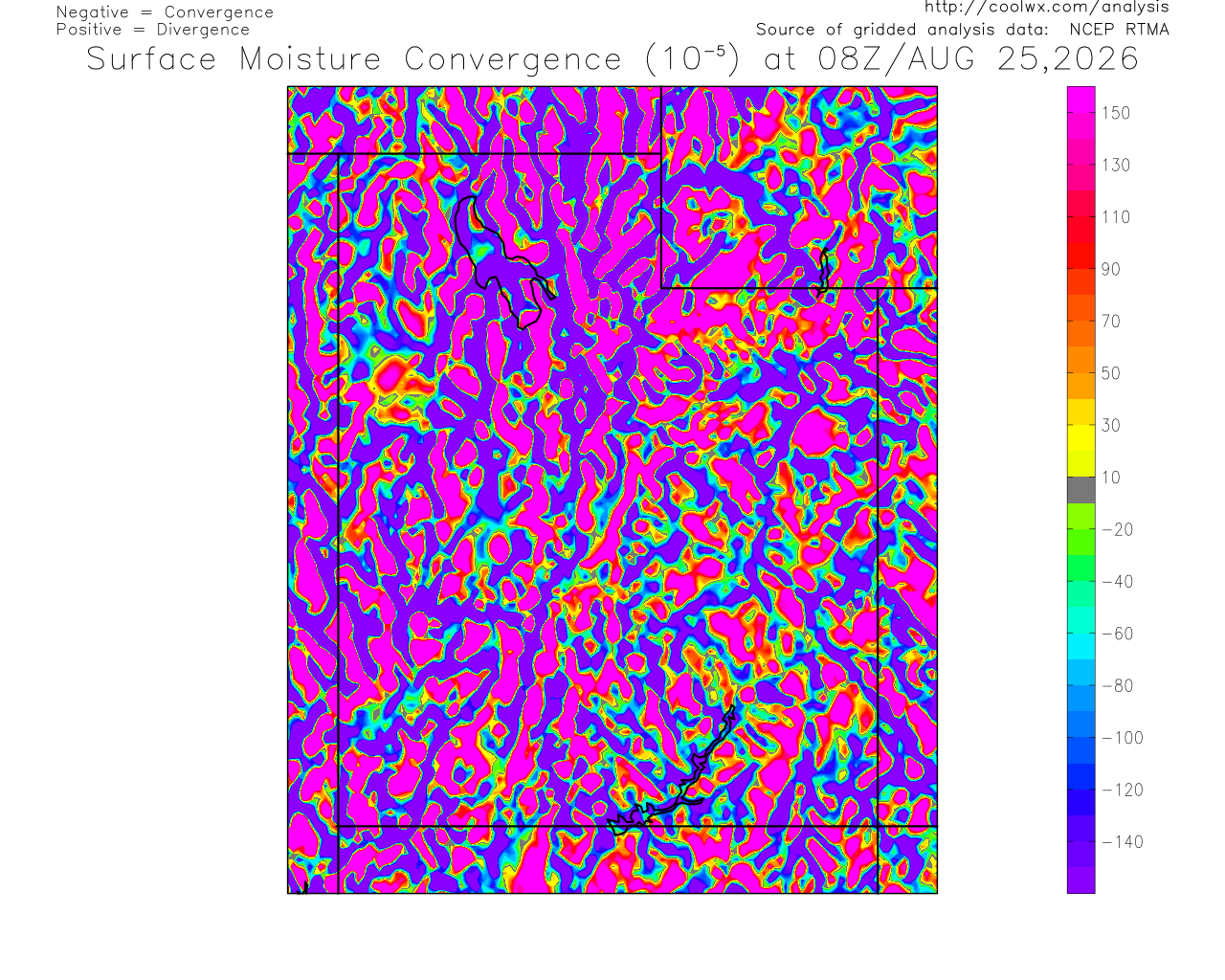
Task: Click the red swatch near 110 on colorbar
Action: pyautogui.click(x=1081, y=217)
